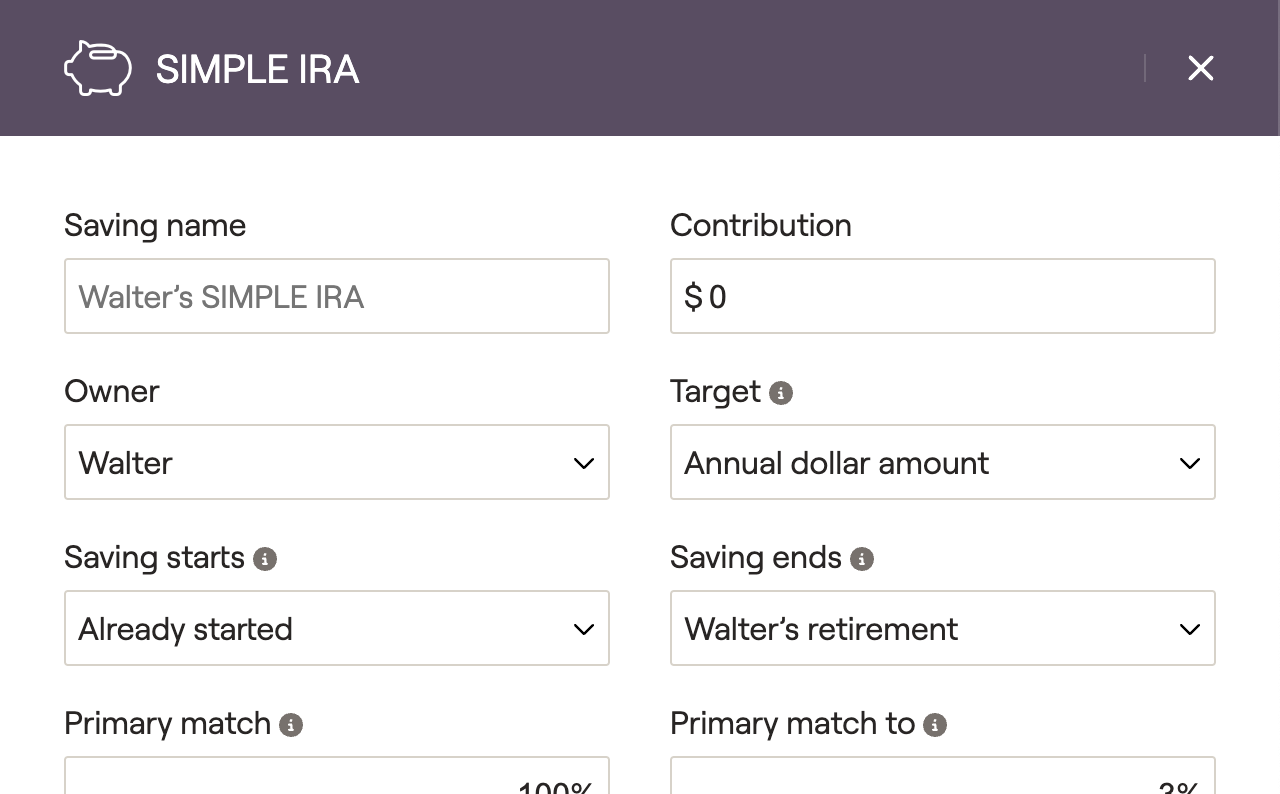Close the SIMPLE IRA dialog
Screen dimensions: 1280x794
tap(1200, 68)
